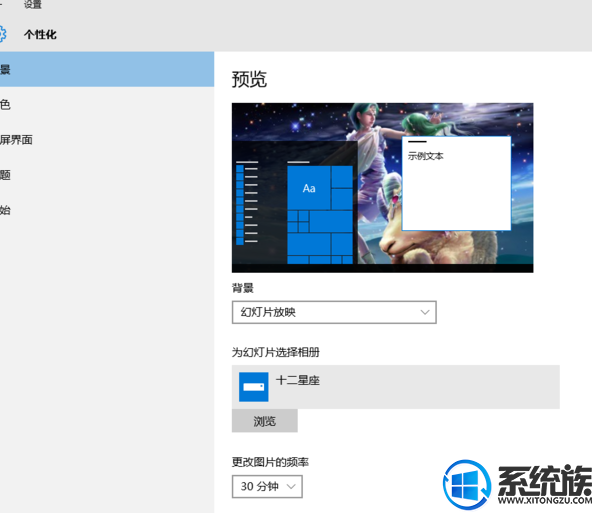The width and height of the screenshot is (592, 513).
Task: Open the 幻灯片放映 background dropdown
Action: pyautogui.click(x=334, y=312)
